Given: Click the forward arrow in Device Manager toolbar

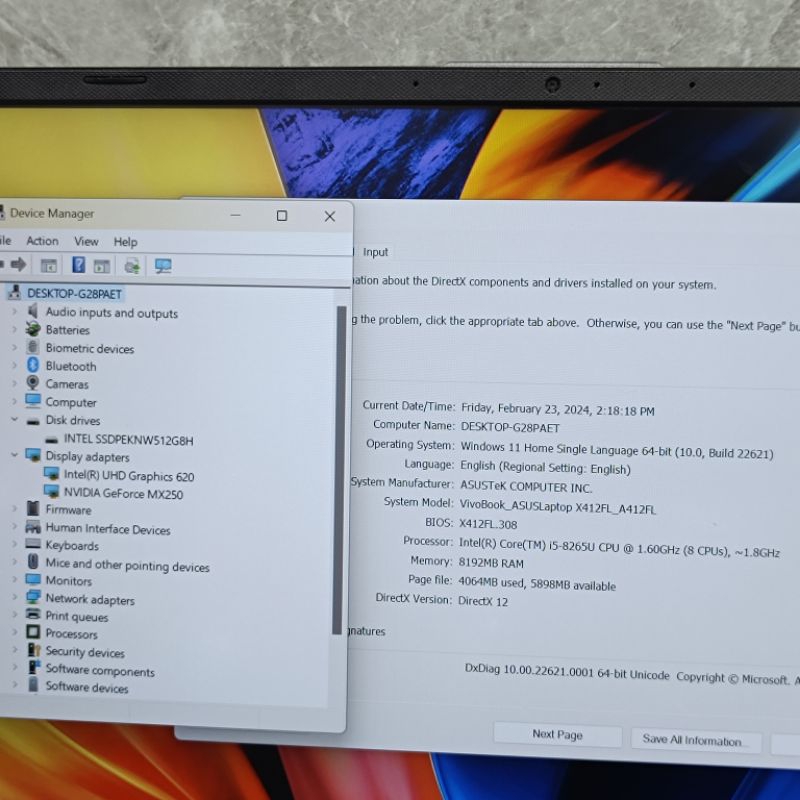Looking at the screenshot, I should (x=18, y=264).
